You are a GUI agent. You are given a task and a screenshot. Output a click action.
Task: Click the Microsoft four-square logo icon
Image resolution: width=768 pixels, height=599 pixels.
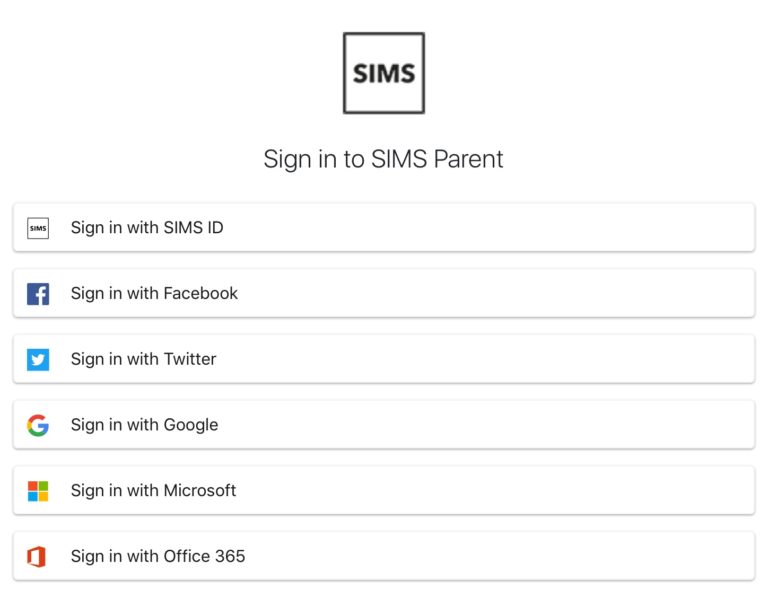pos(38,491)
